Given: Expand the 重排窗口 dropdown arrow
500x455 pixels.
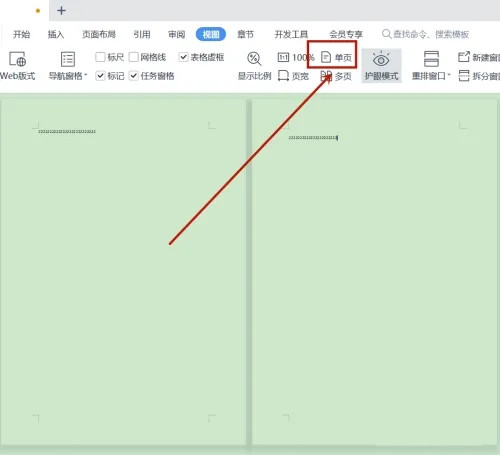Looking at the screenshot, I should [x=449, y=75].
